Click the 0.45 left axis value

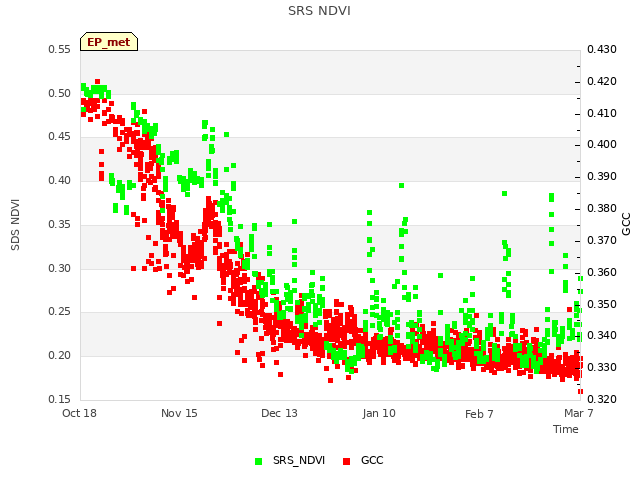click(59, 136)
